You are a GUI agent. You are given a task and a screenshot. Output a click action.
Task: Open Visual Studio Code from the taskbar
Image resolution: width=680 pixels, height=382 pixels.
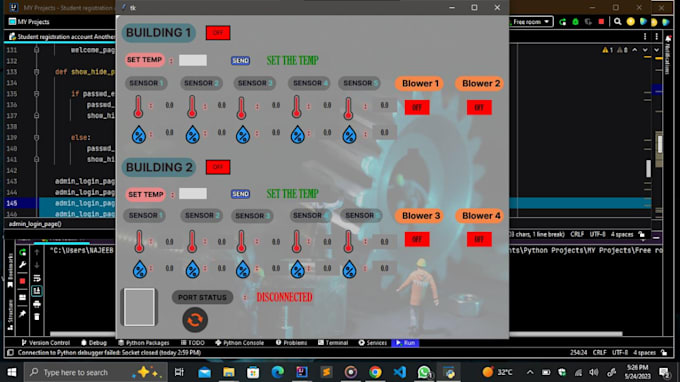pyautogui.click(x=399, y=372)
